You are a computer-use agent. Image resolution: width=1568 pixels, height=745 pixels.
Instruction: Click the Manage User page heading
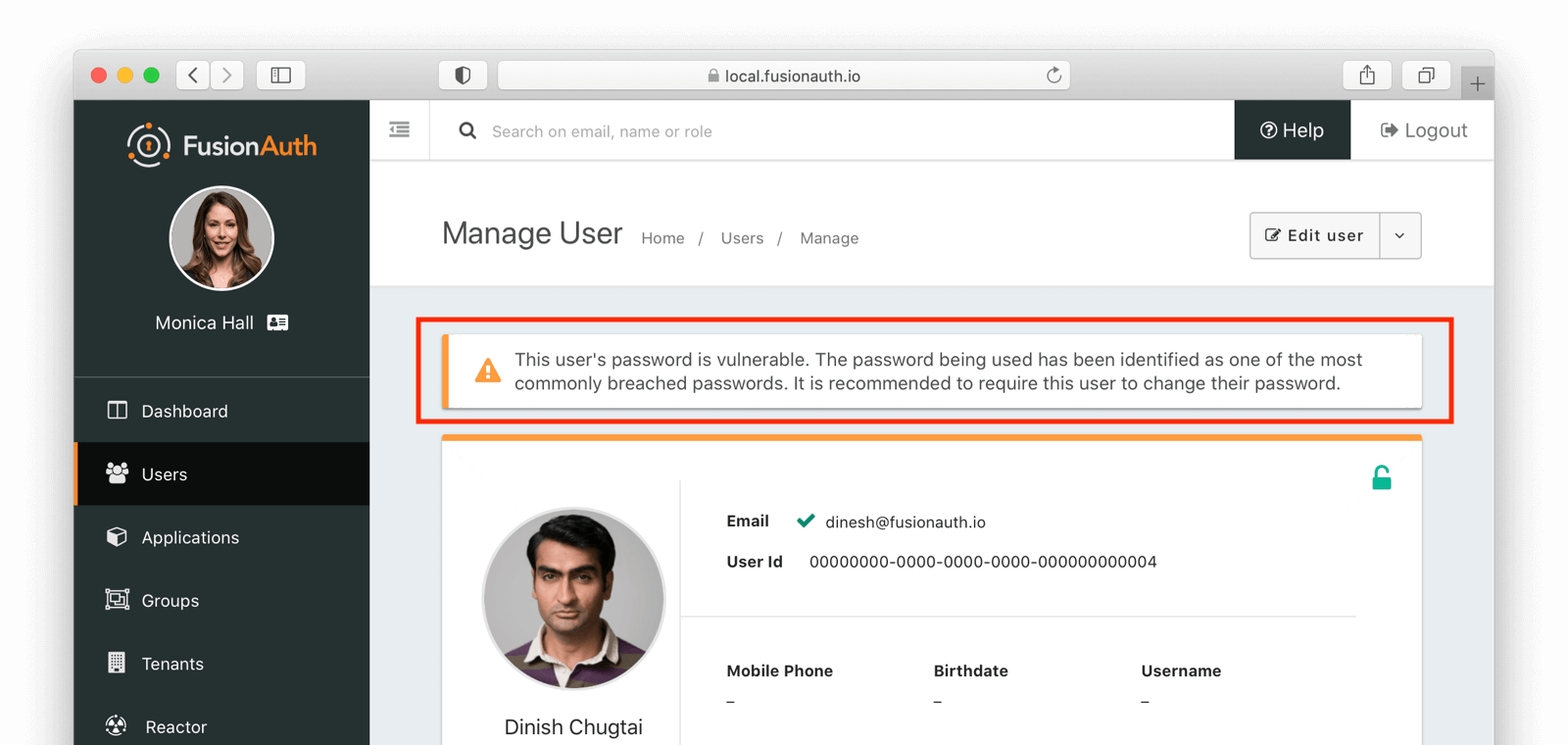click(532, 233)
